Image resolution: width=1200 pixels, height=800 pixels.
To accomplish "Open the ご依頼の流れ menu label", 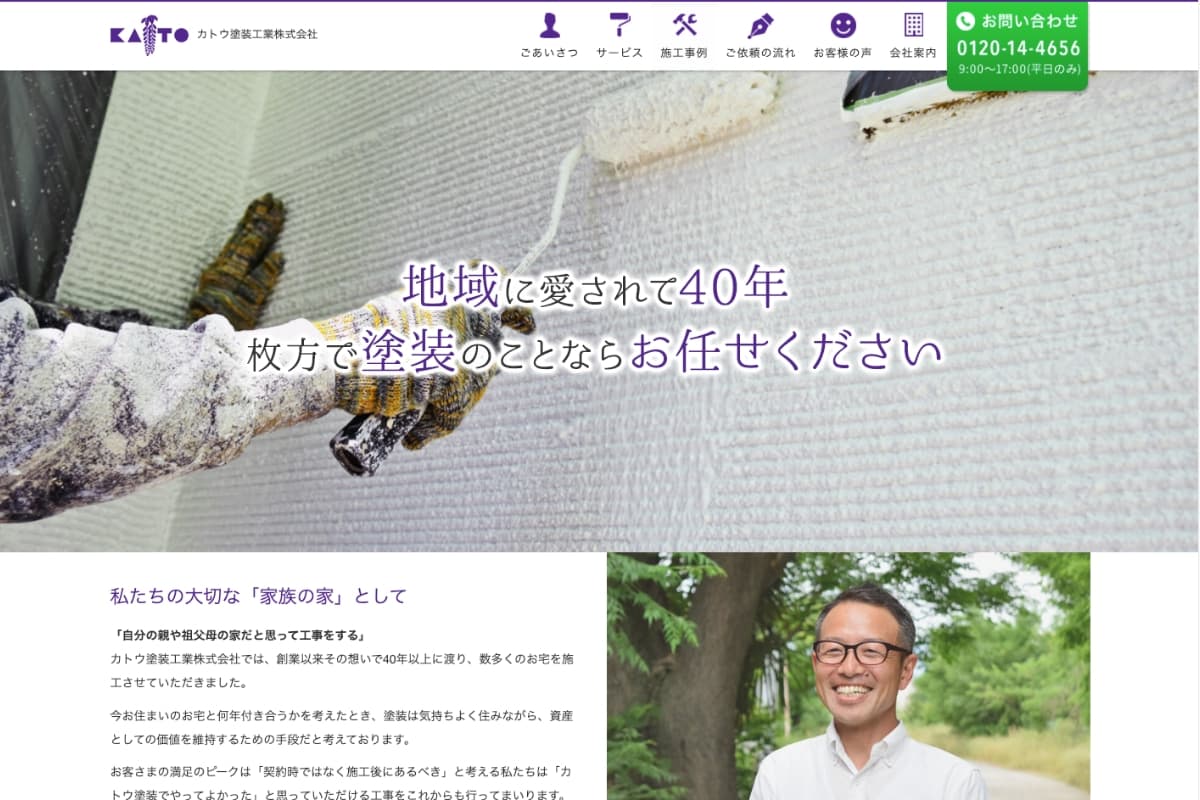I will point(760,53).
